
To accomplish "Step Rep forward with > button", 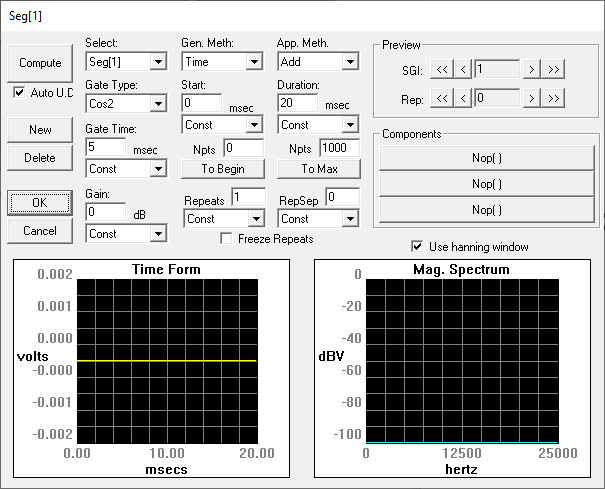I will 532,98.
